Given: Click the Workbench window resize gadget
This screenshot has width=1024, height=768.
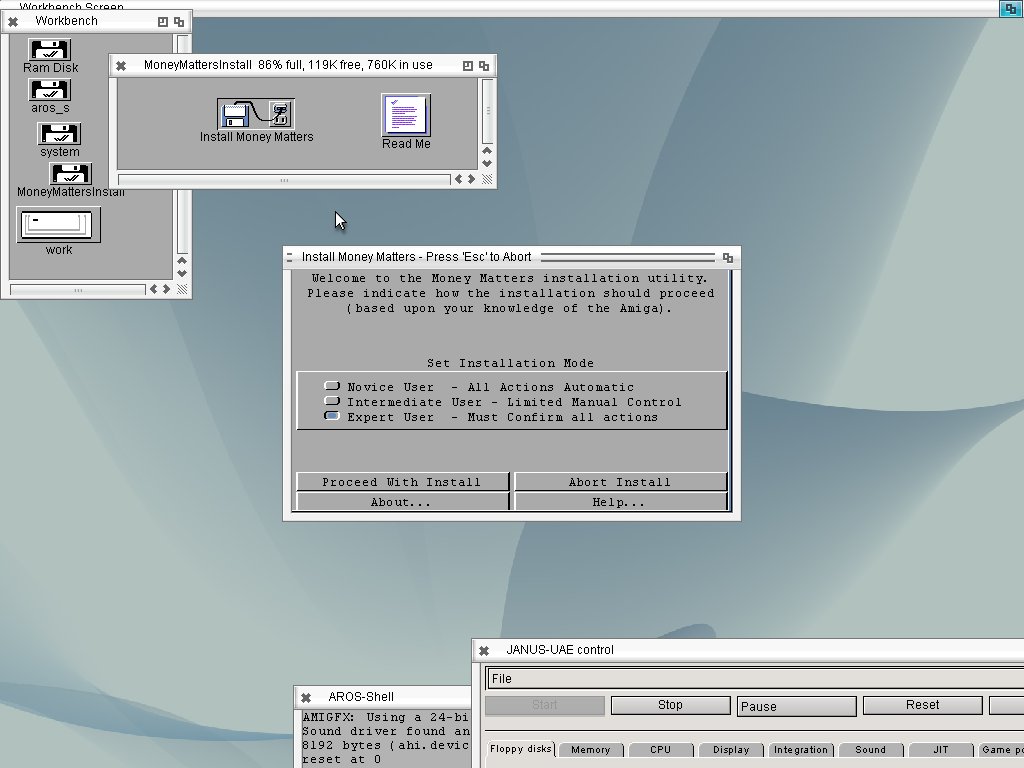Looking at the screenshot, I should point(182,289).
